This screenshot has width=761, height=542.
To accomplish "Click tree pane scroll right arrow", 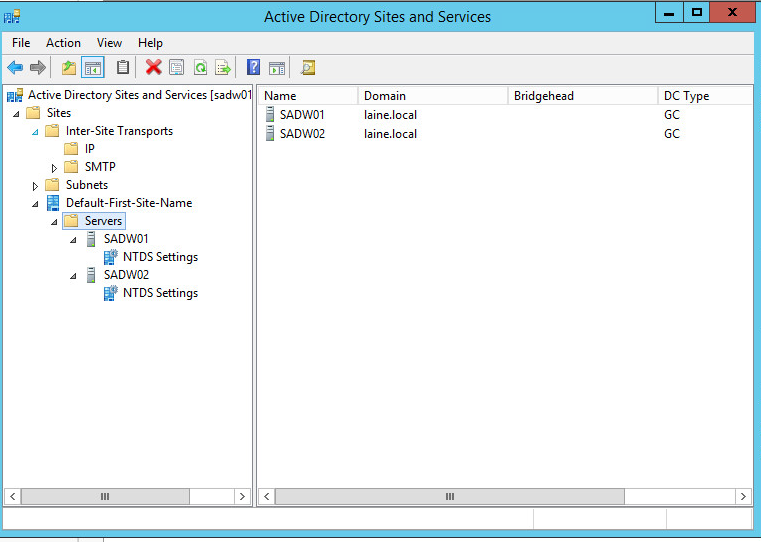I will click(242, 496).
